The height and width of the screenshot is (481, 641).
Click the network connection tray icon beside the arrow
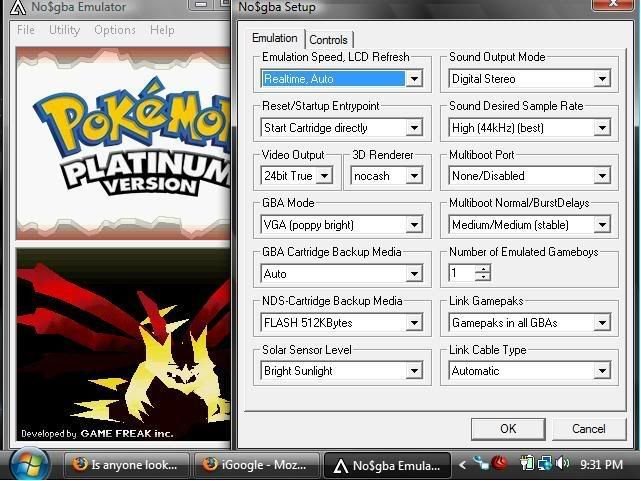[x=481, y=463]
